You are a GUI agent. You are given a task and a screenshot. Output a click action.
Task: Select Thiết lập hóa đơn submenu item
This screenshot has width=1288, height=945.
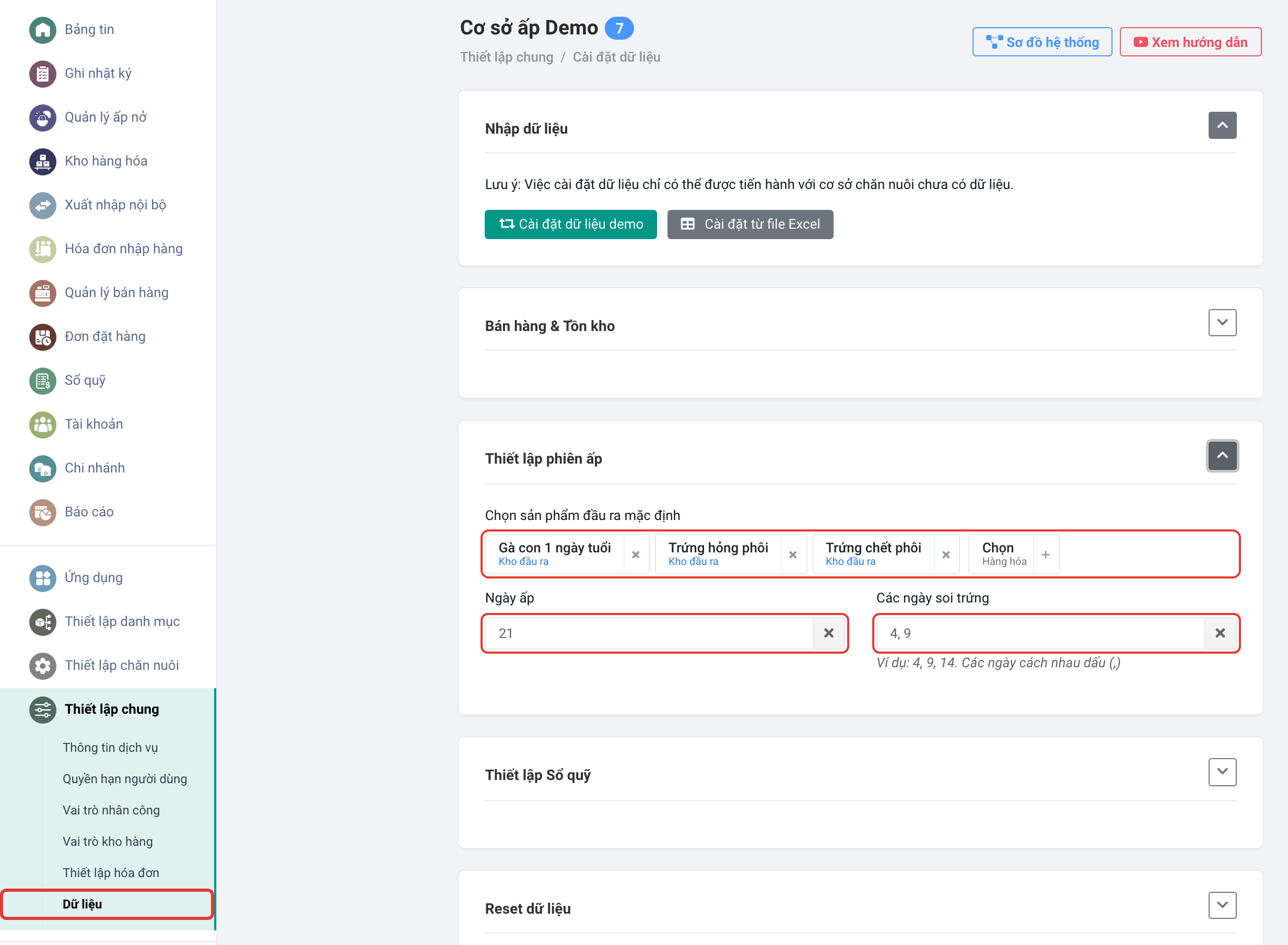point(110,872)
